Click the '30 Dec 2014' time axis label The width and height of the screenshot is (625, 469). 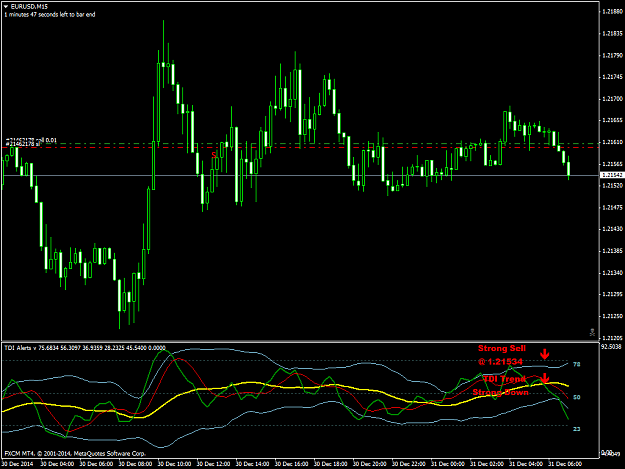(x=18, y=464)
